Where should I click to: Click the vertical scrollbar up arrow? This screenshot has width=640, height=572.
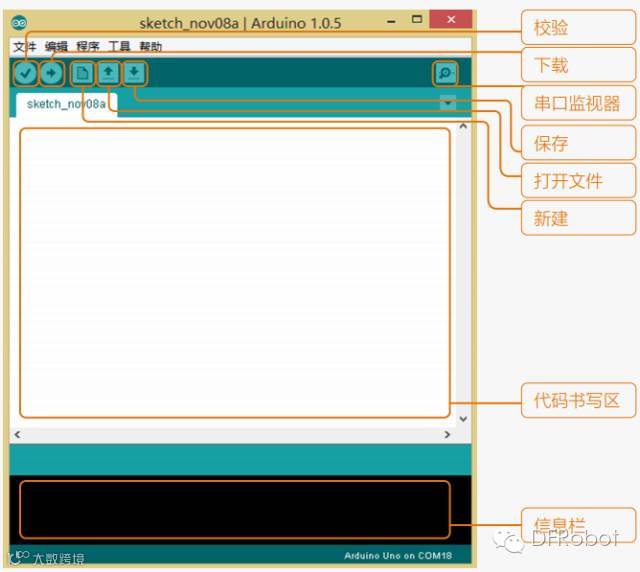(x=463, y=127)
